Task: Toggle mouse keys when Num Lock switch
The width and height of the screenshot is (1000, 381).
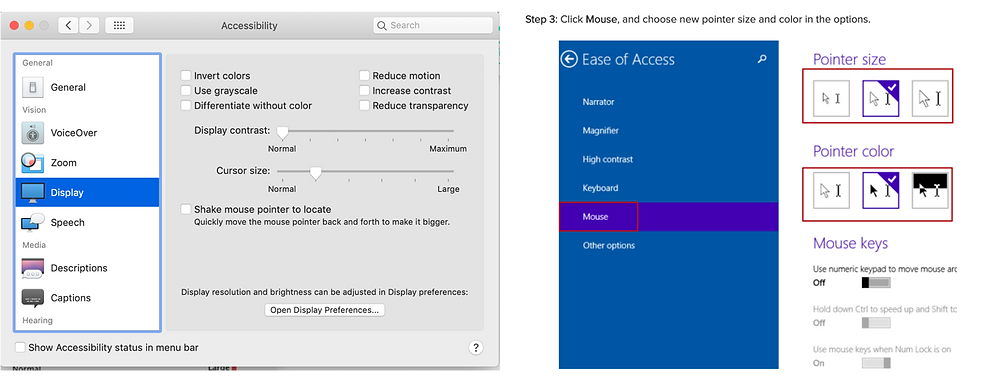Action: pyautogui.click(x=876, y=363)
